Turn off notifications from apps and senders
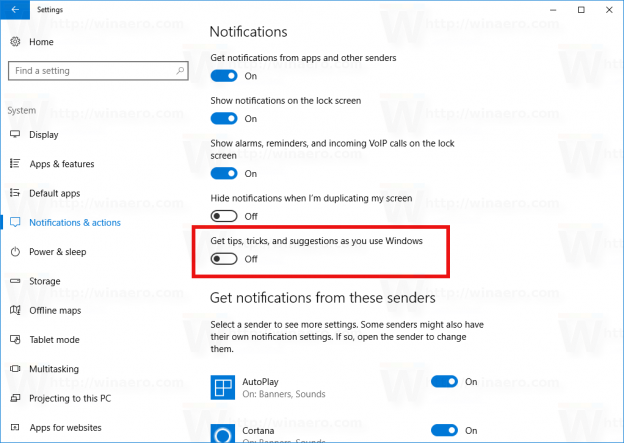This screenshot has width=624, height=443. 224,76
